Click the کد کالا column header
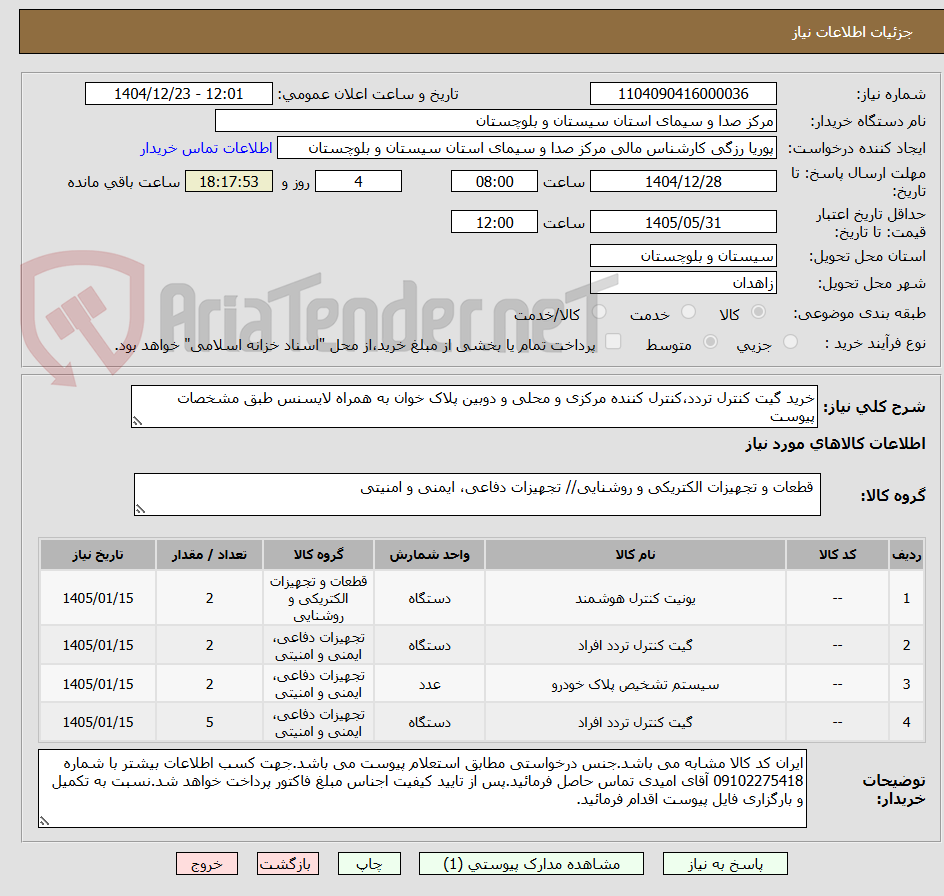This screenshot has width=944, height=896. 837,555
